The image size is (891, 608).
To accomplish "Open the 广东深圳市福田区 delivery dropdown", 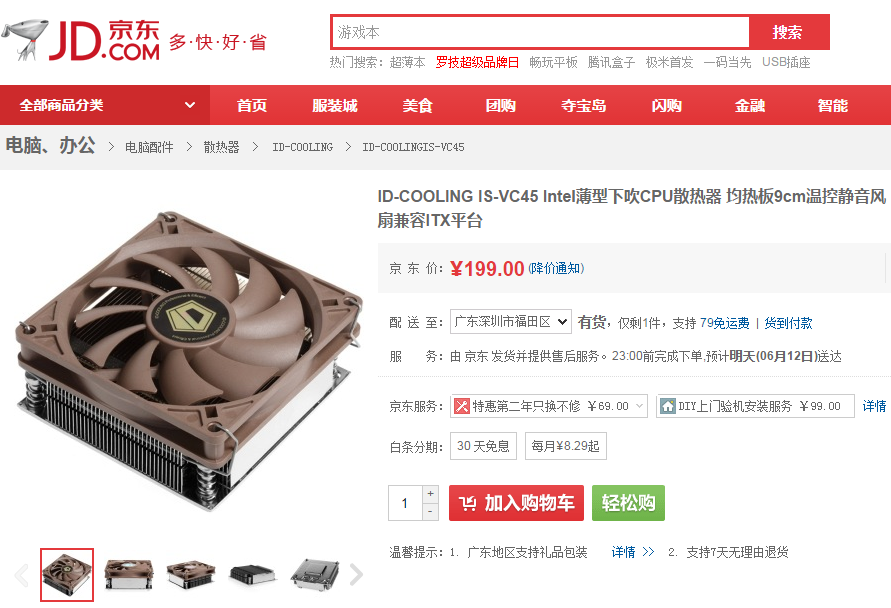I will [511, 322].
